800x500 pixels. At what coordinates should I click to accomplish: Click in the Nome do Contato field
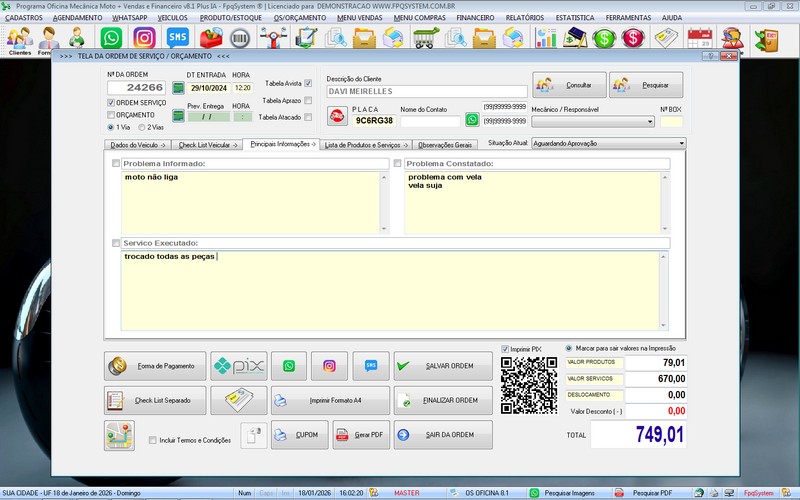tap(430, 121)
